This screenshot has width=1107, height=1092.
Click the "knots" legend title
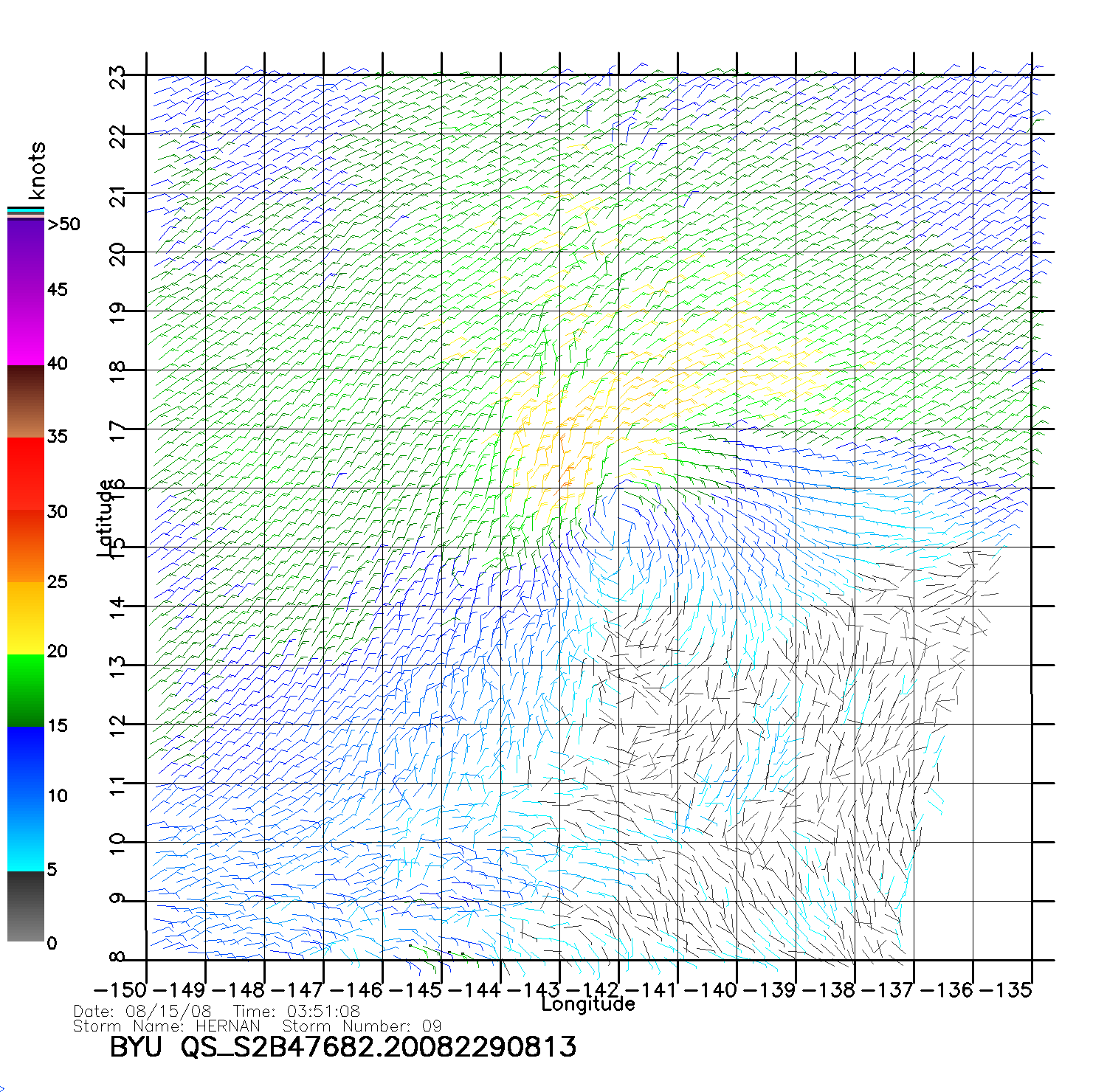click(x=36, y=170)
